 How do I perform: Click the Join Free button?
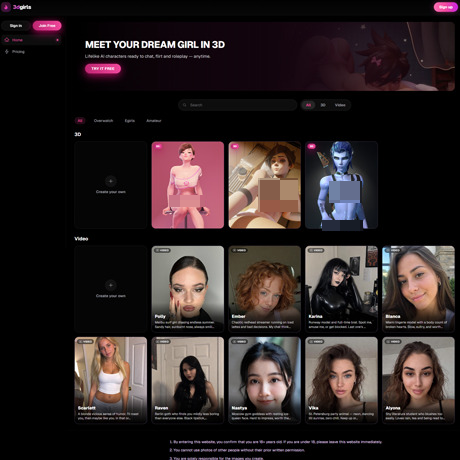tap(47, 26)
